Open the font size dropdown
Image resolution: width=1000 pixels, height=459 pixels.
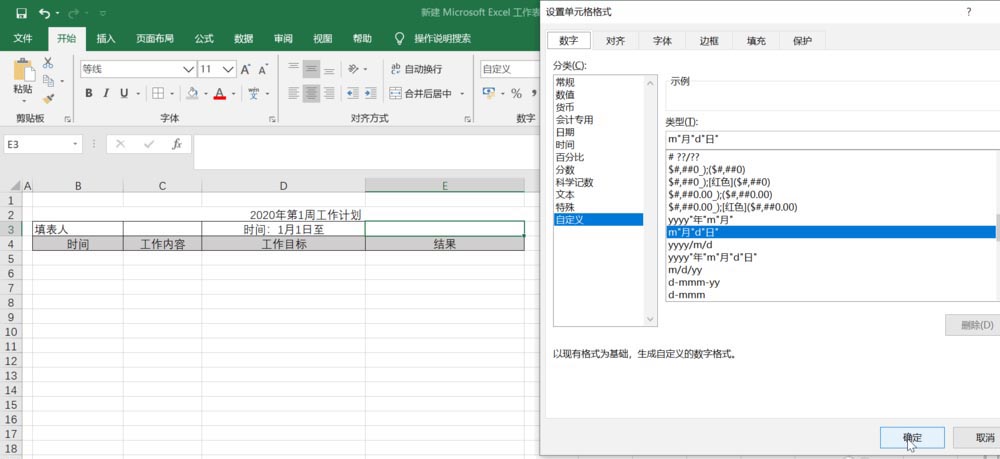coord(230,69)
